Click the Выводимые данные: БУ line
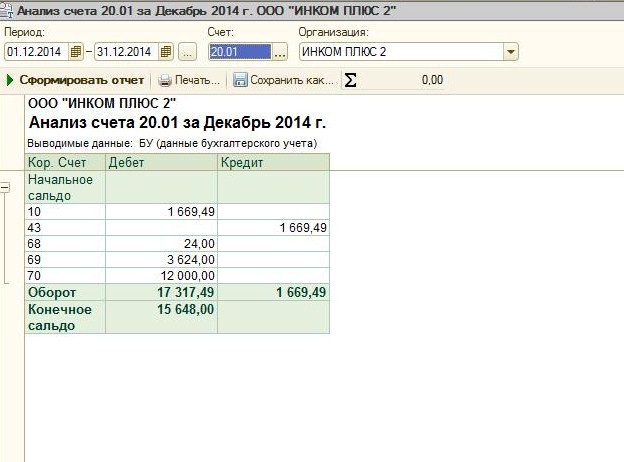624x462 pixels. (172, 143)
